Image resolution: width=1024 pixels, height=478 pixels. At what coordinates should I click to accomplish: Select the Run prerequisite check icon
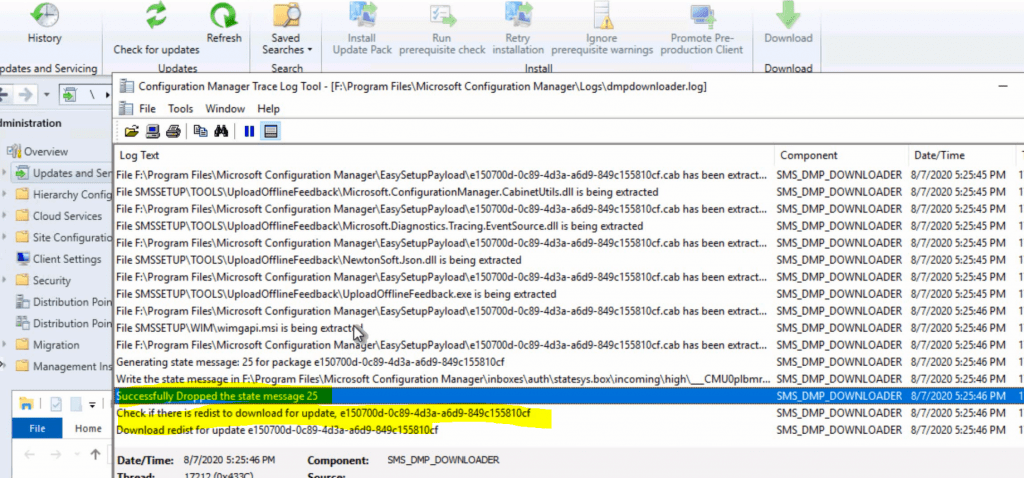tap(442, 14)
